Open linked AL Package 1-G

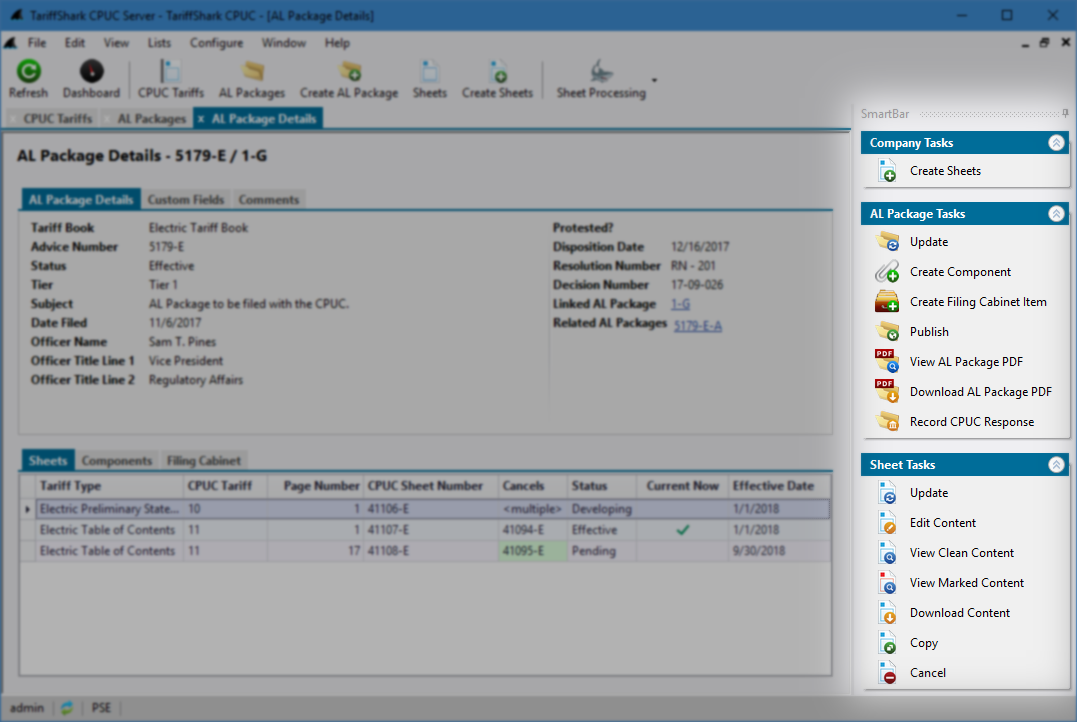[680, 304]
